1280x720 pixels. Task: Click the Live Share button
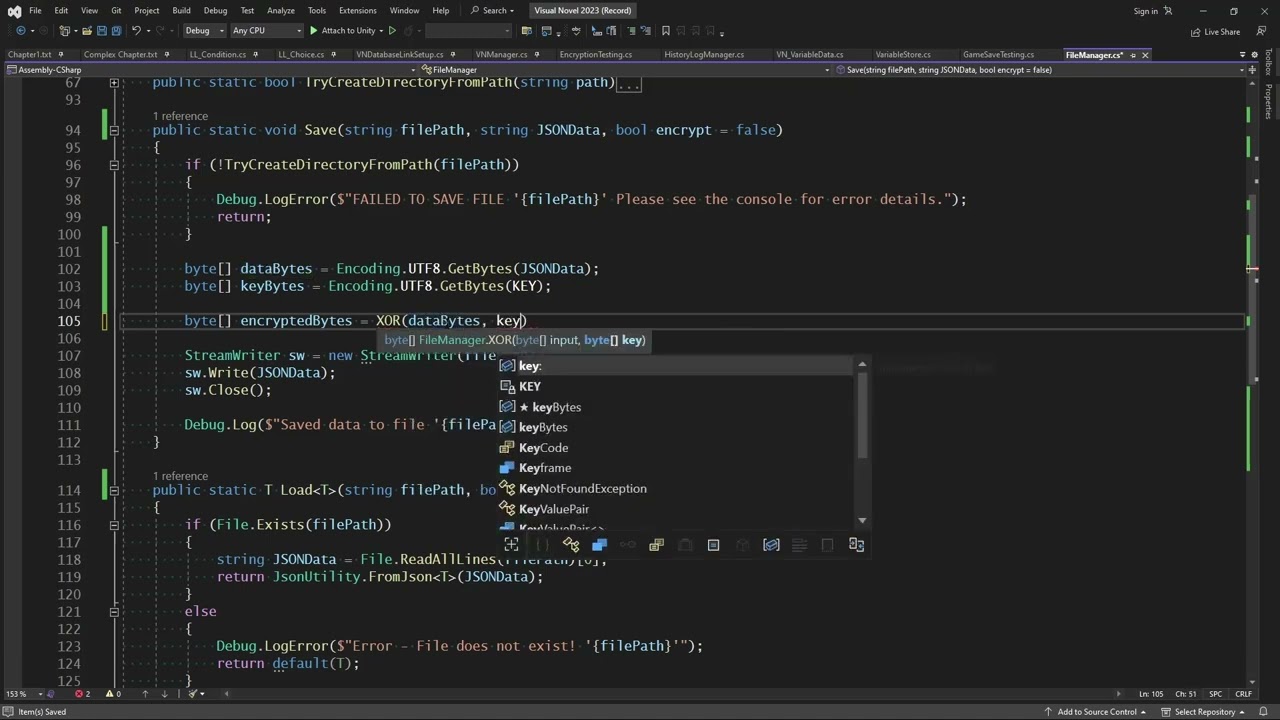coord(1216,31)
